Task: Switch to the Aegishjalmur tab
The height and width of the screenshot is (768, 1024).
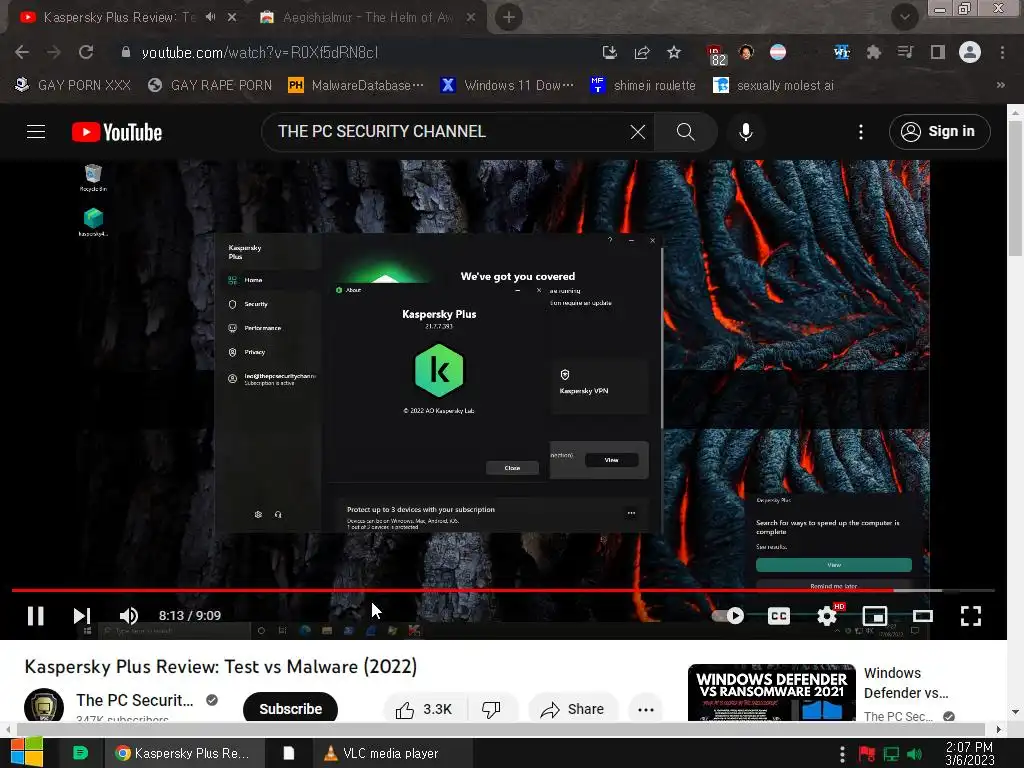Action: point(366,17)
